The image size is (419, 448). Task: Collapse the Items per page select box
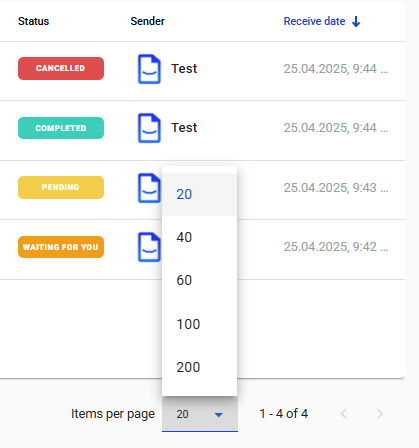click(200, 414)
